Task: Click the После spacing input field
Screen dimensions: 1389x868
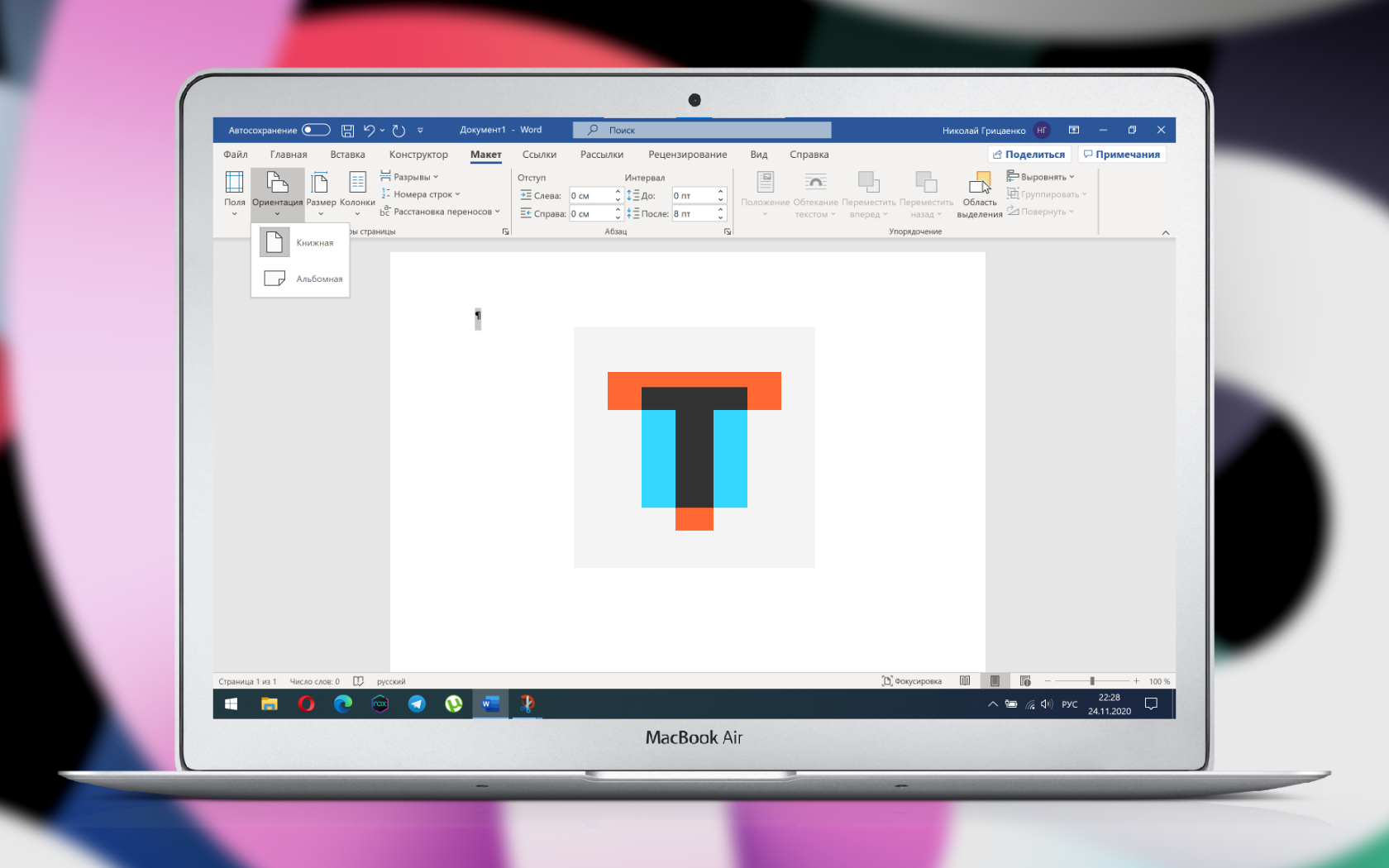Action: (x=694, y=214)
